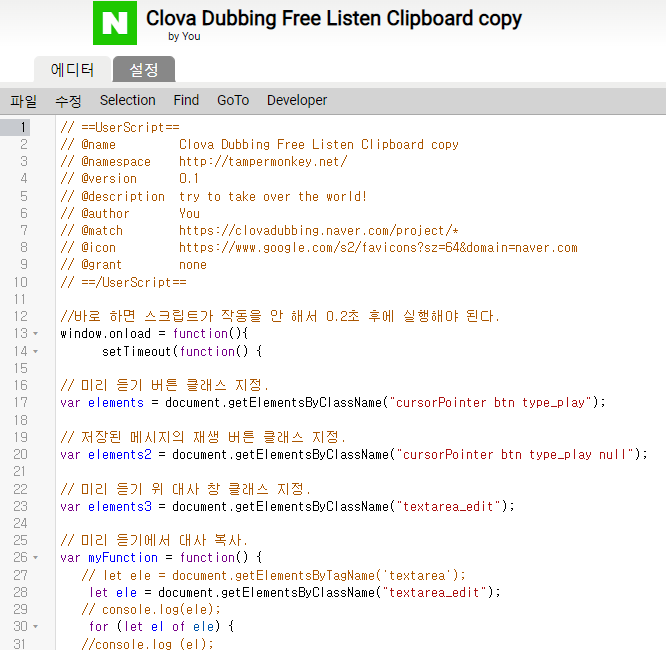Click the Korean comment on line 12
Image resolution: width=666 pixels, height=650 pixels.
pyautogui.click(x=280, y=316)
